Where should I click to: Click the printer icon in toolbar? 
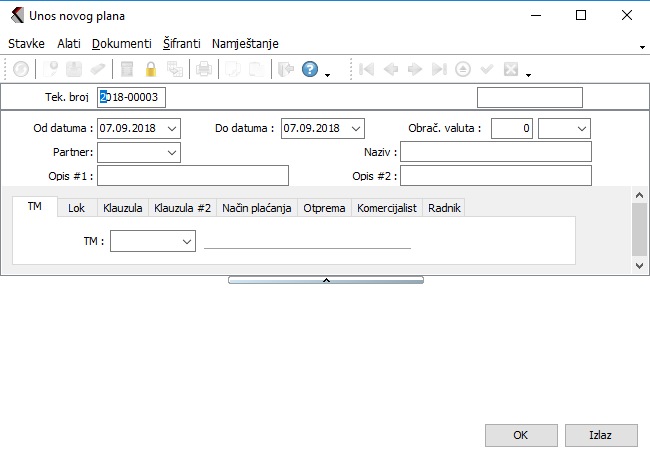click(203, 69)
